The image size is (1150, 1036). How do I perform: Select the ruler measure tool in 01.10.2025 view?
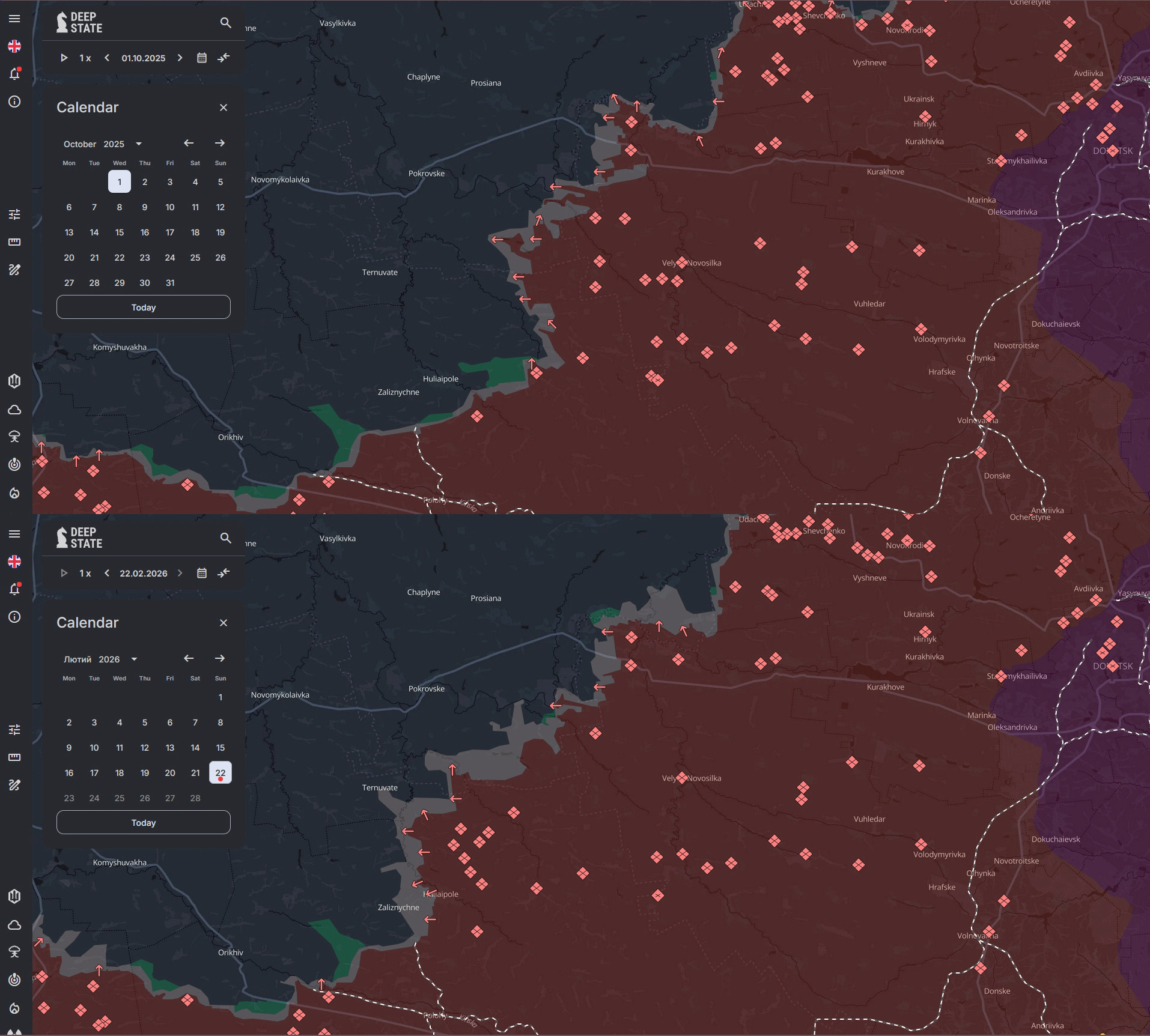pos(14,242)
